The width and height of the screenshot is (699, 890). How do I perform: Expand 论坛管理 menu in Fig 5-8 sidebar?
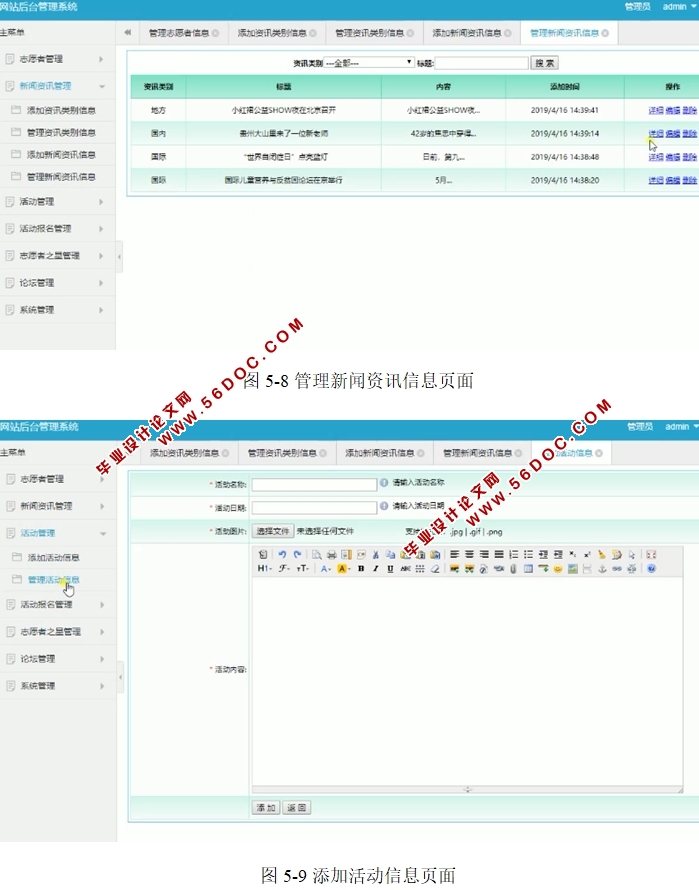[x=55, y=283]
